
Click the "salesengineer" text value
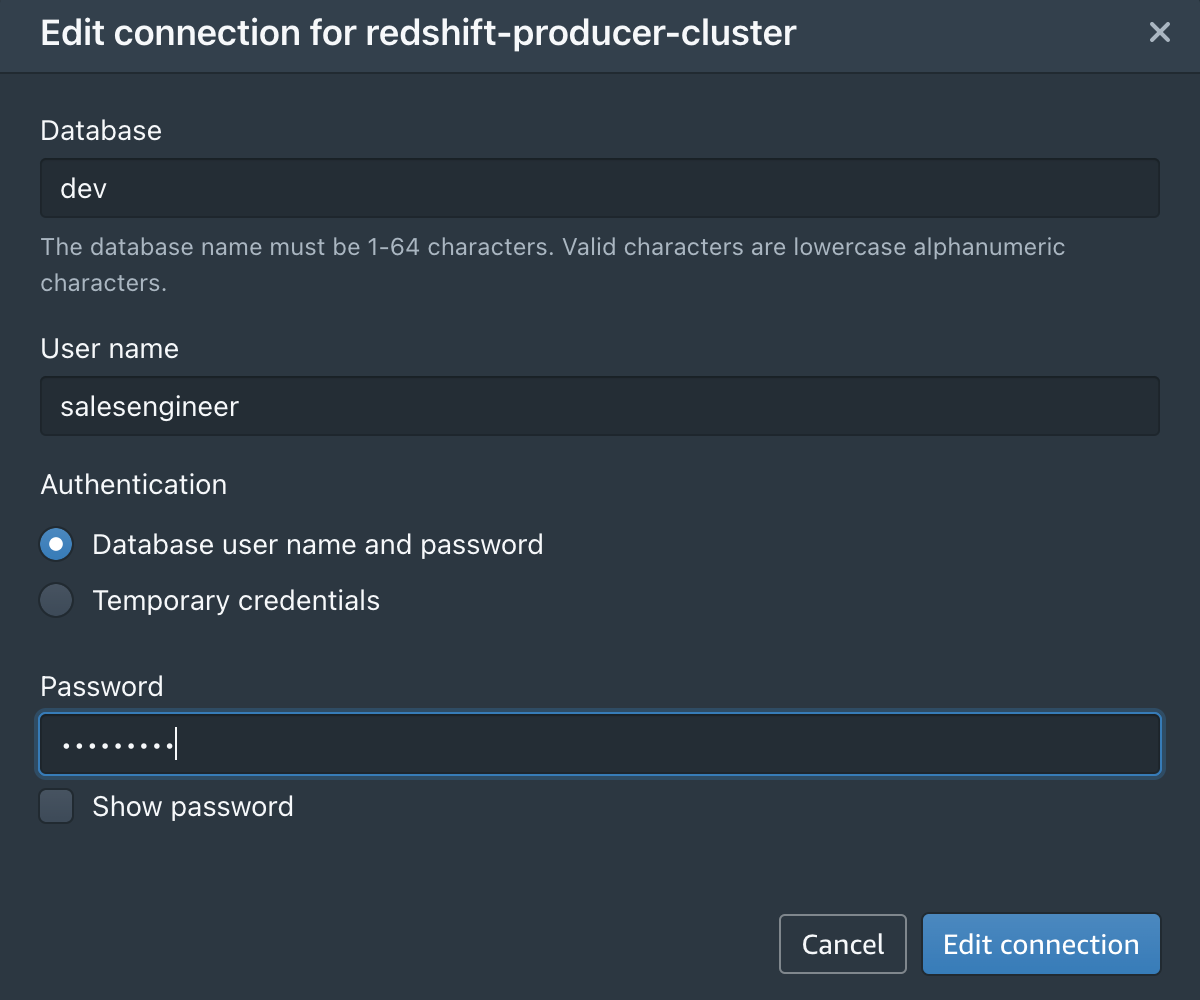coord(150,406)
